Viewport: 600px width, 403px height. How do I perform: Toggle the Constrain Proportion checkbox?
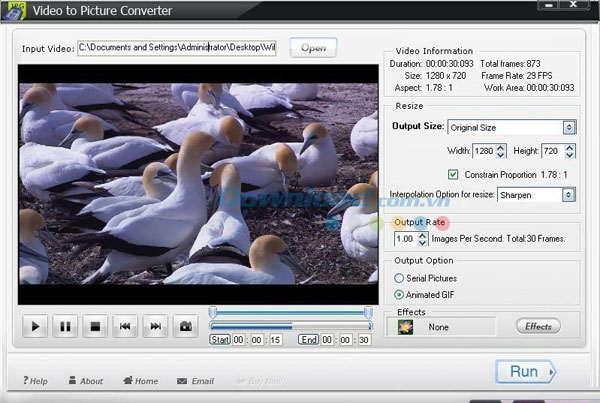pos(453,174)
